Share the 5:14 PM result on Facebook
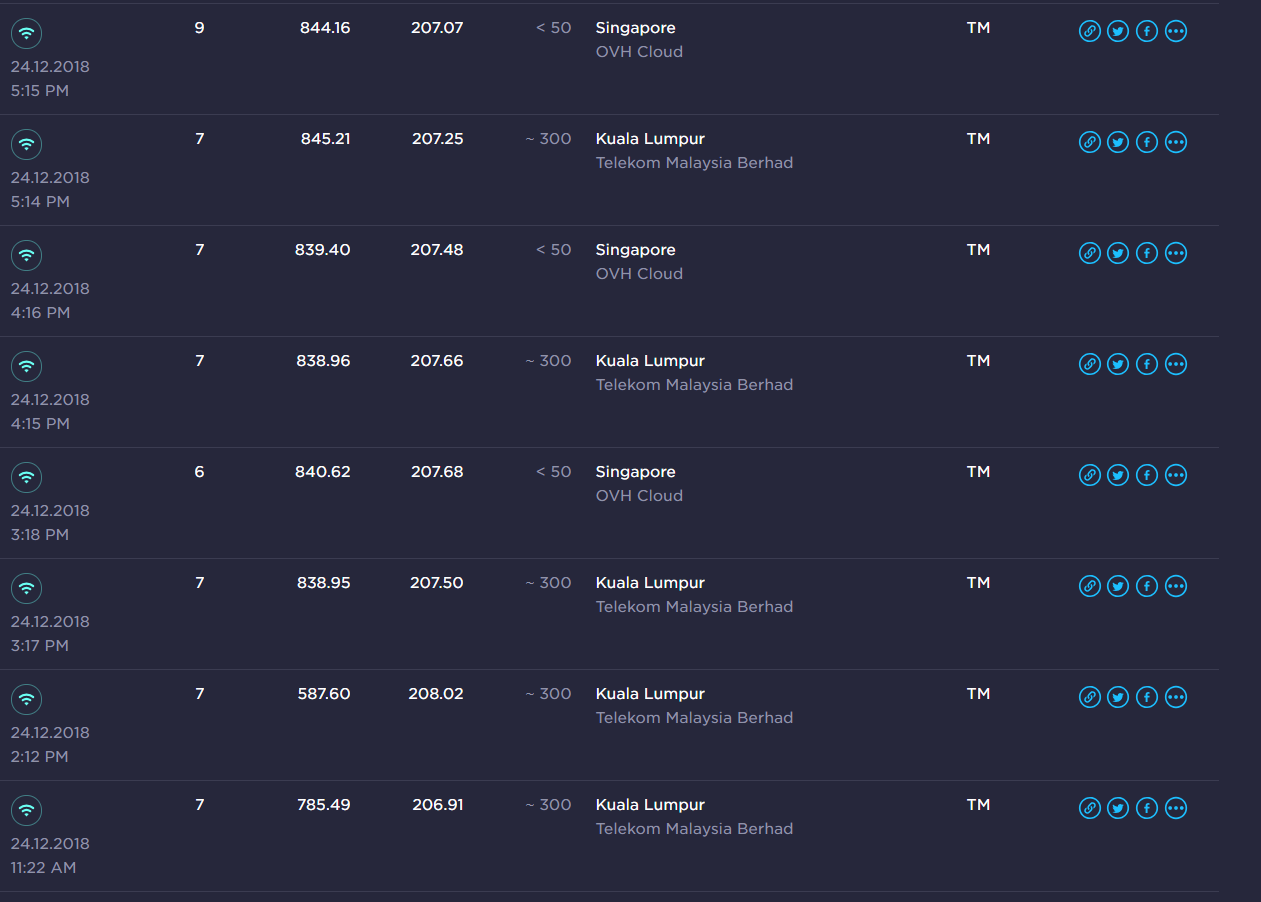The height and width of the screenshot is (902, 1261). point(1147,143)
